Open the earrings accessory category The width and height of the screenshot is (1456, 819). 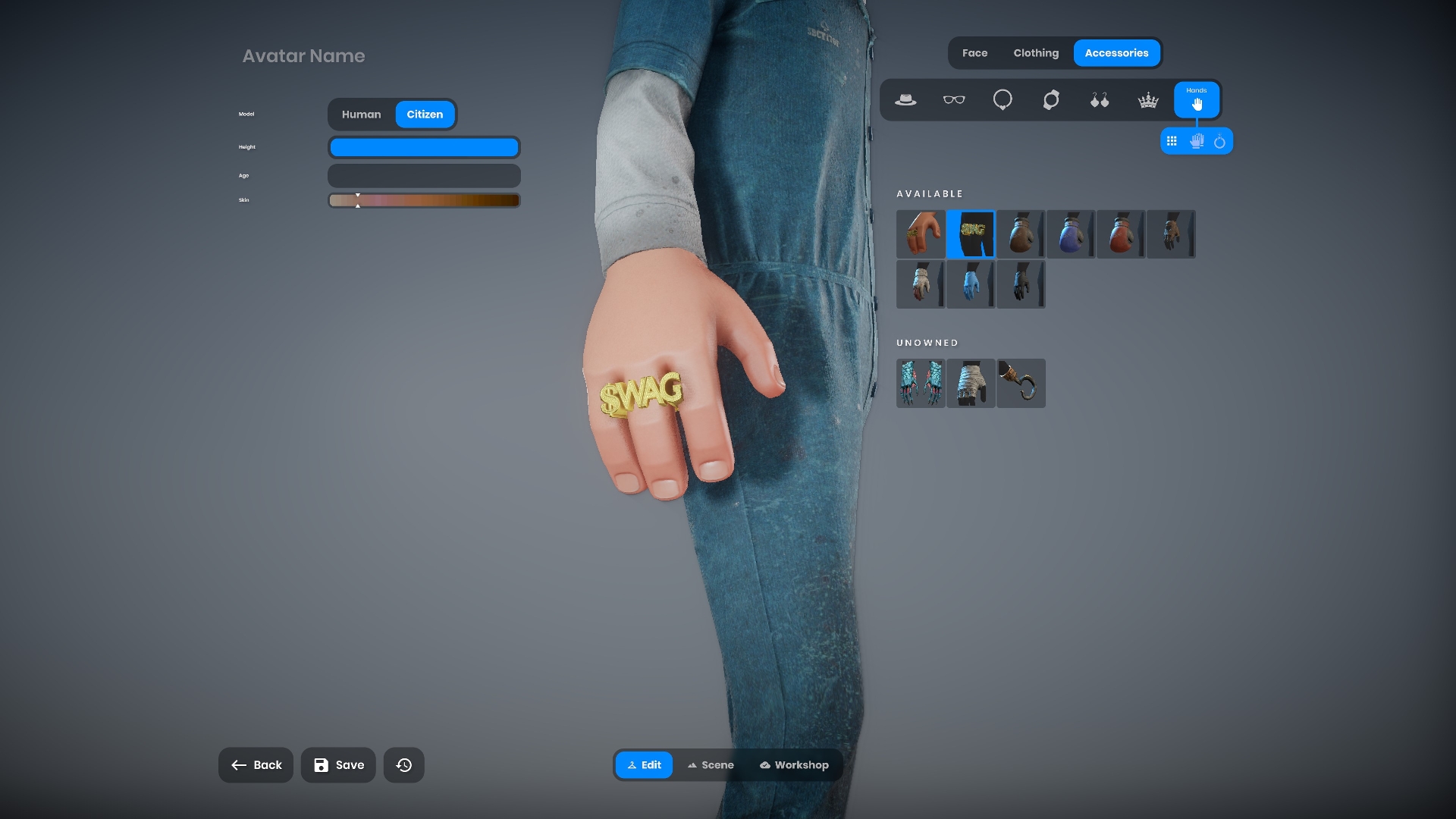coord(1100,100)
